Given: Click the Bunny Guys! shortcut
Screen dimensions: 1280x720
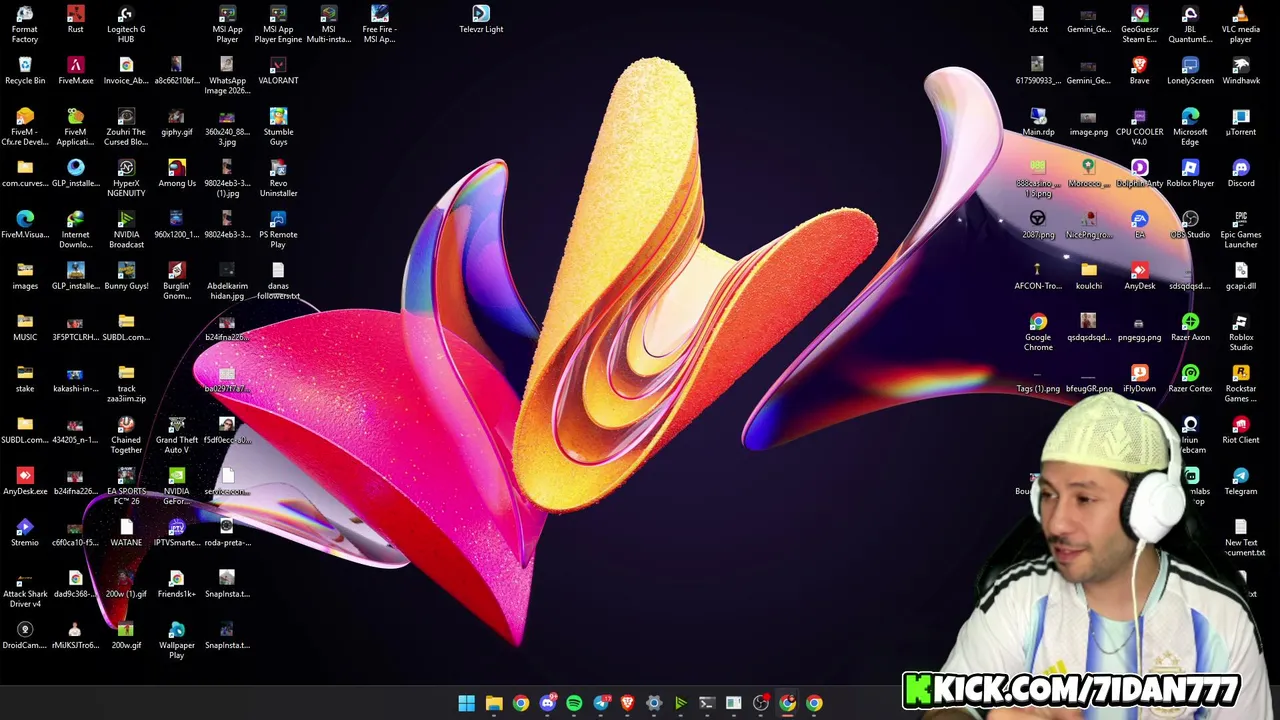Looking at the screenshot, I should (126, 276).
